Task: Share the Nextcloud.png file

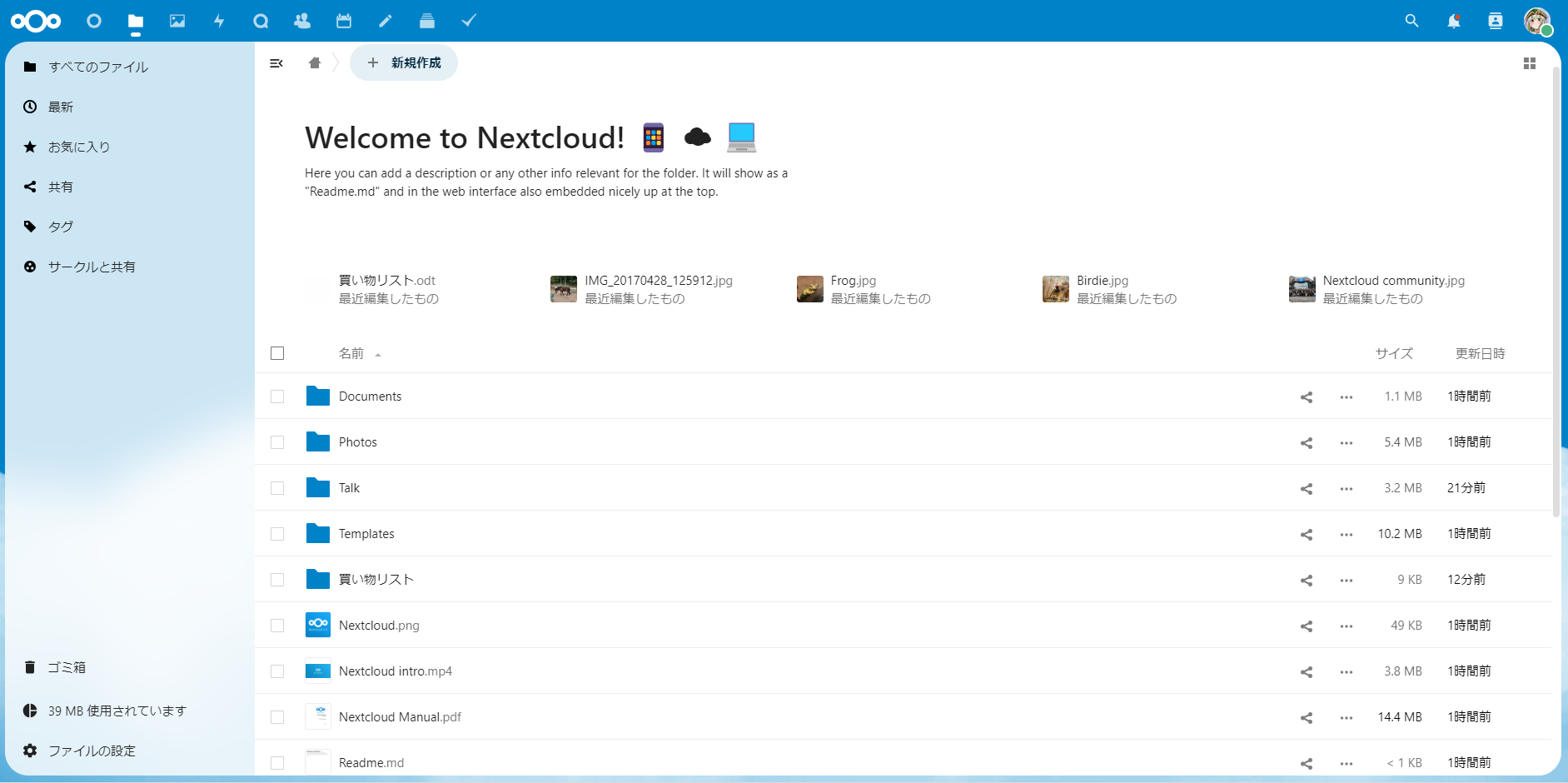Action: (1307, 626)
